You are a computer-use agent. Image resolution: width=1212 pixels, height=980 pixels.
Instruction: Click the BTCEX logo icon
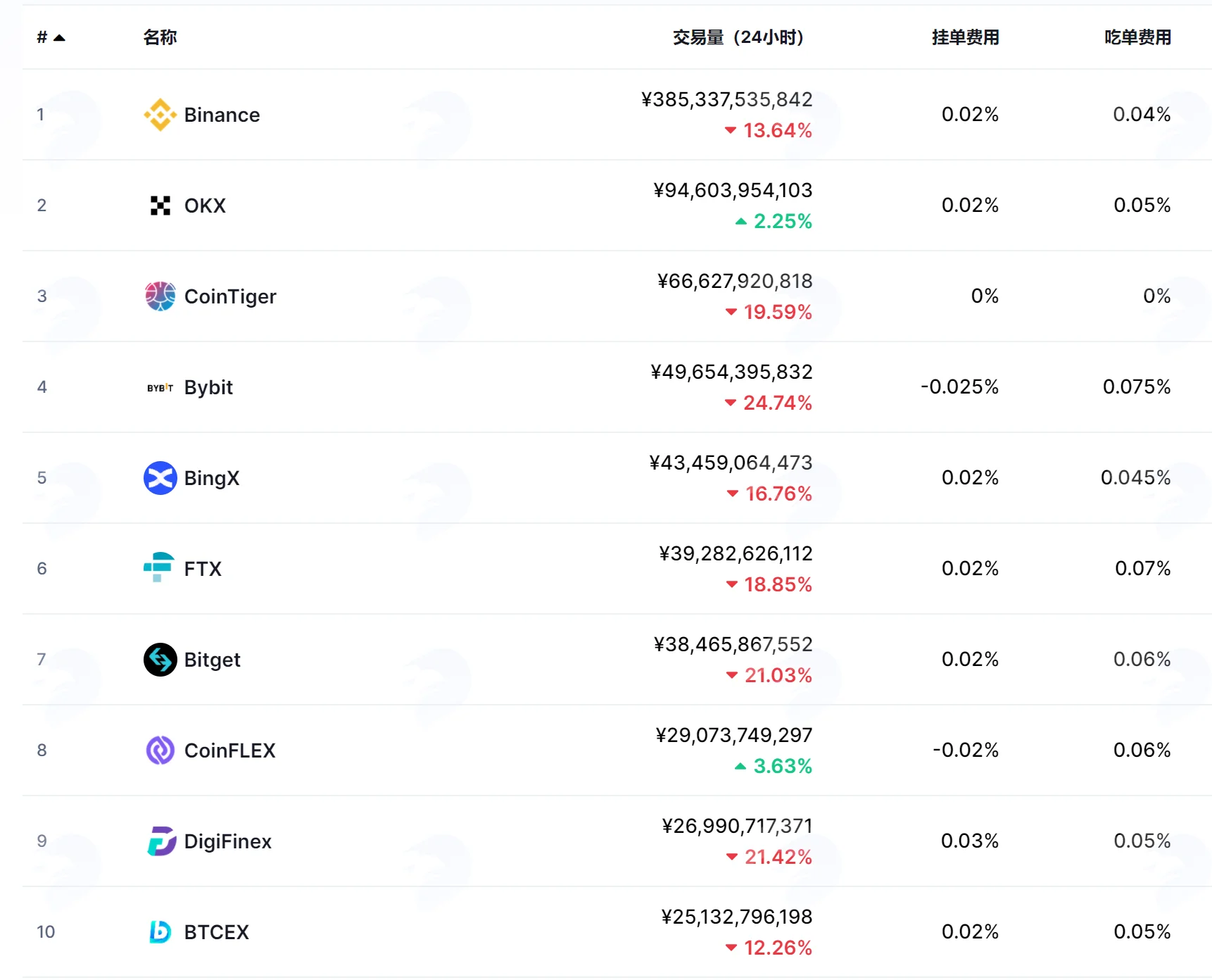click(160, 932)
